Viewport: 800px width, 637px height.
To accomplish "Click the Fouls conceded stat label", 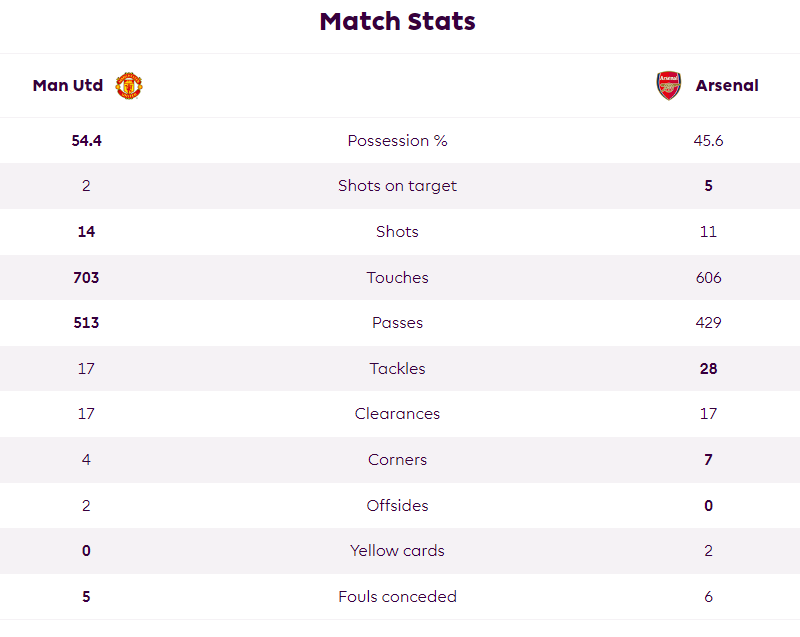I will click(x=397, y=597).
